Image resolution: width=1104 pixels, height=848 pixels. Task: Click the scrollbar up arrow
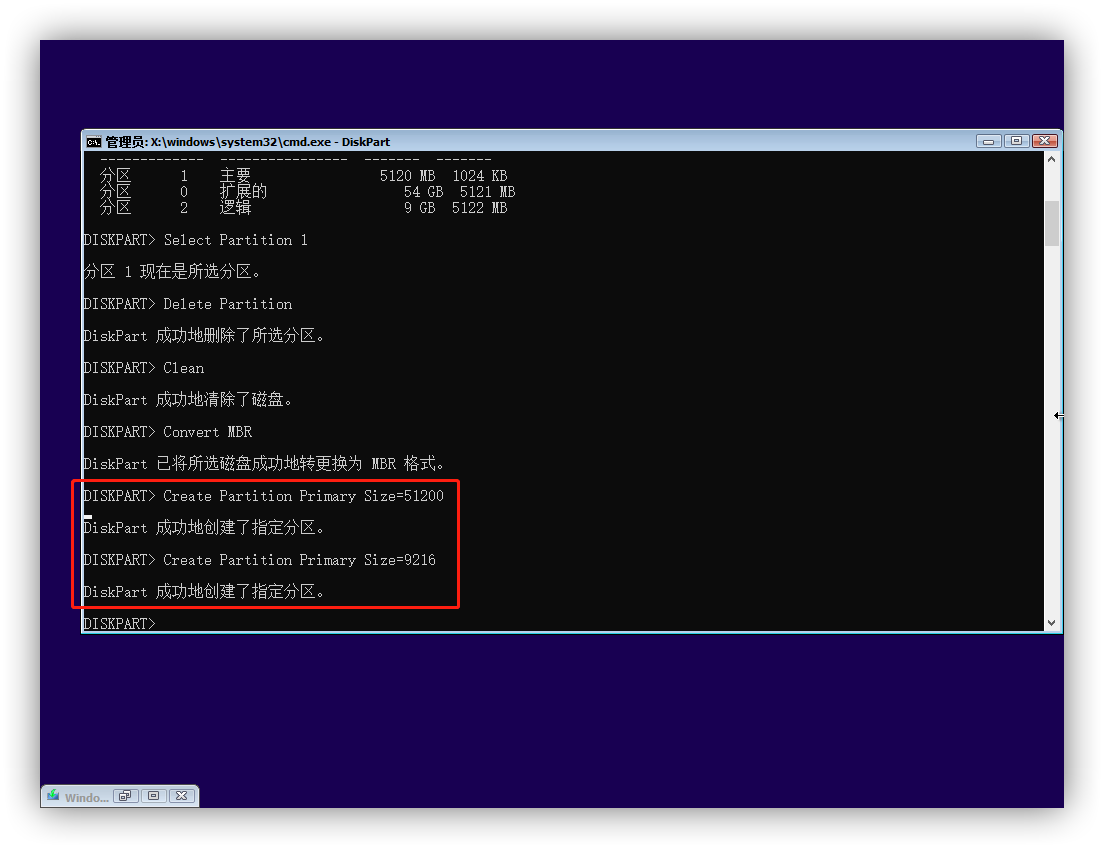(1051, 159)
